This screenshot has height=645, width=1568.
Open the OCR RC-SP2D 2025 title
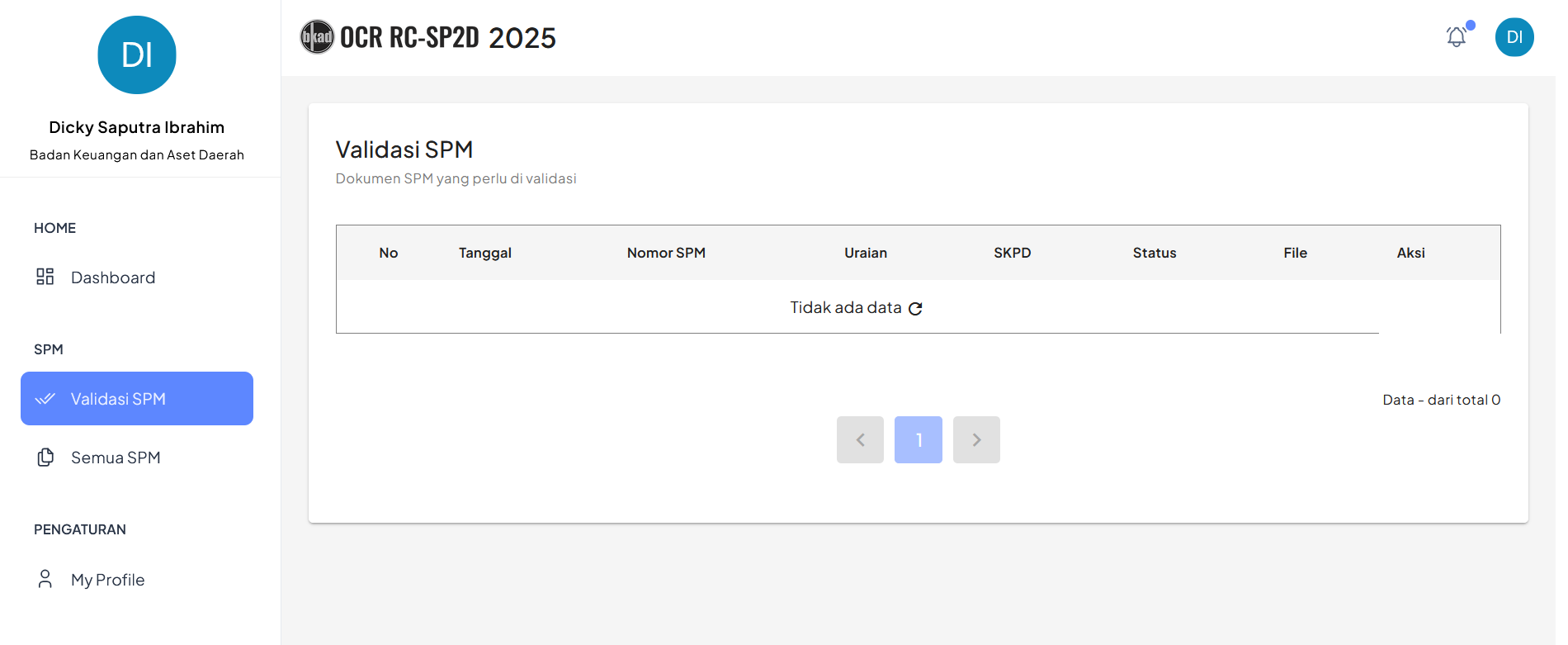pos(448,37)
